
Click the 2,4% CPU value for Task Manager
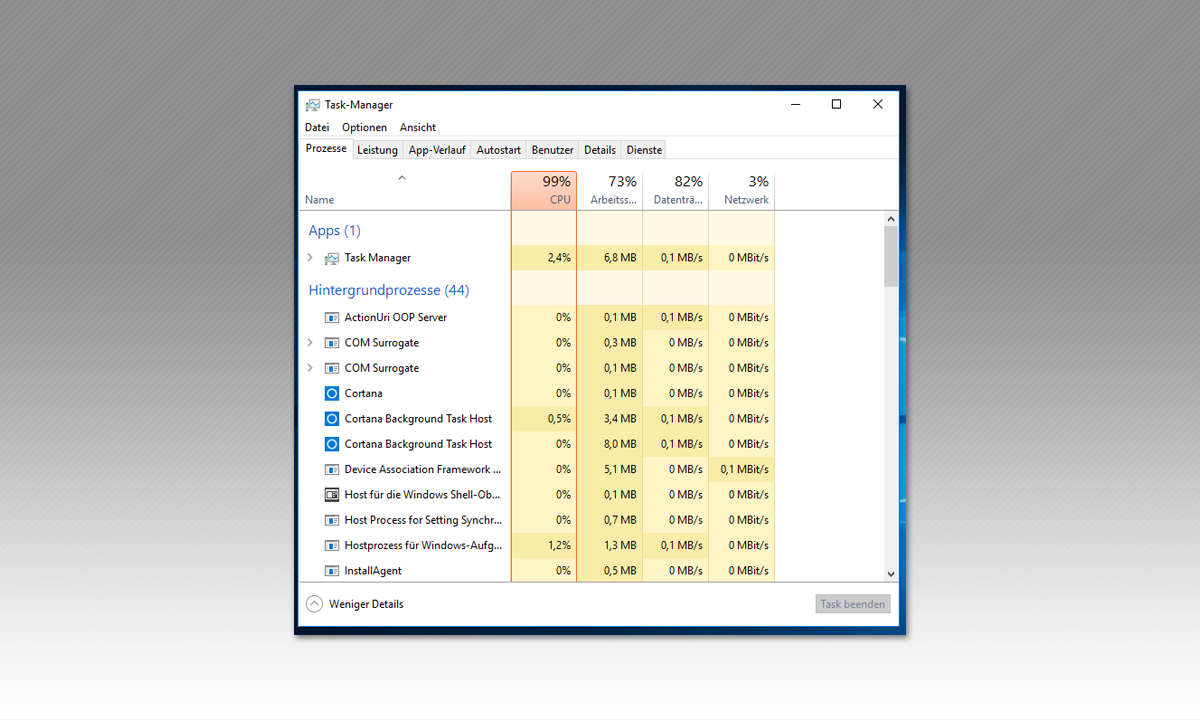pyautogui.click(x=559, y=258)
